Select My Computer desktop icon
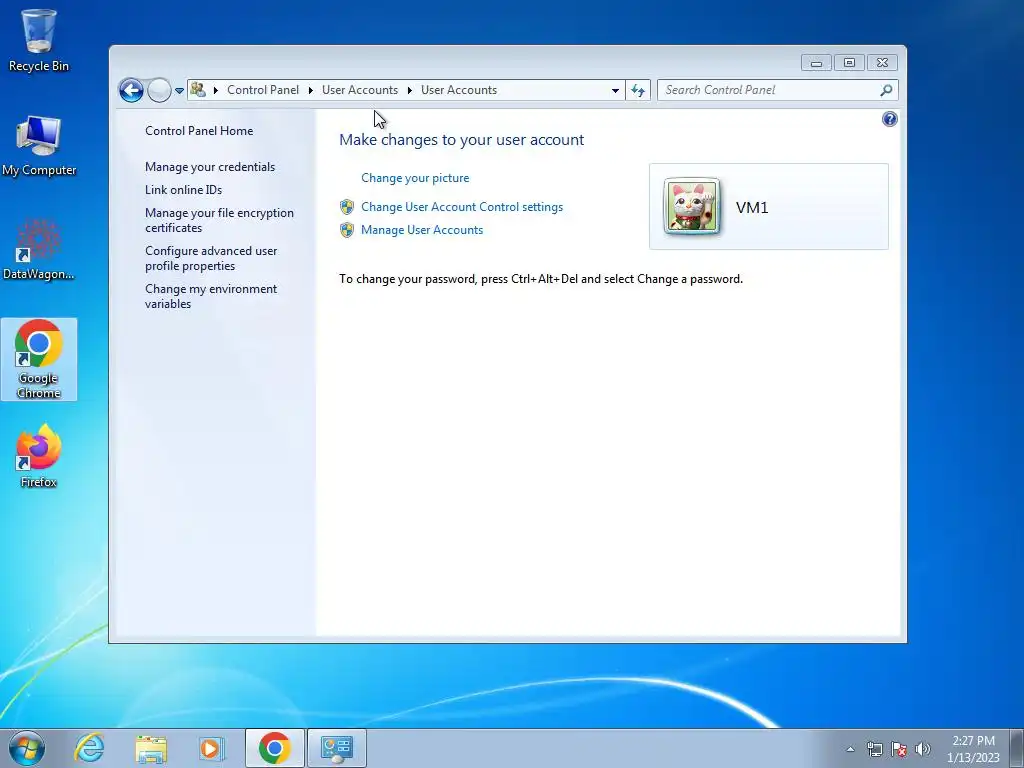1024x768 pixels. [39, 145]
